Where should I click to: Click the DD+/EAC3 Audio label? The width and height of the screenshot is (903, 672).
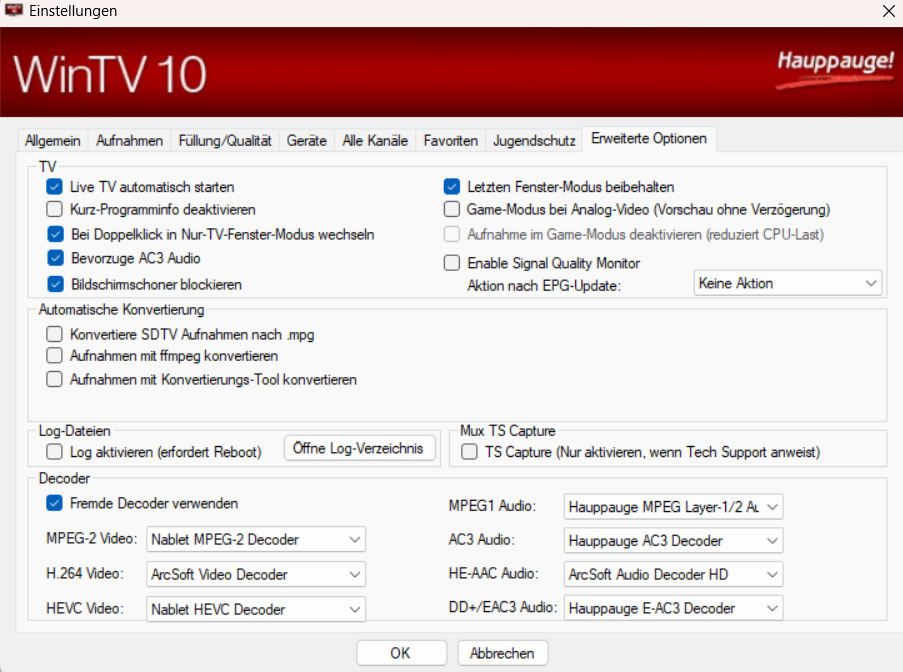tap(503, 608)
